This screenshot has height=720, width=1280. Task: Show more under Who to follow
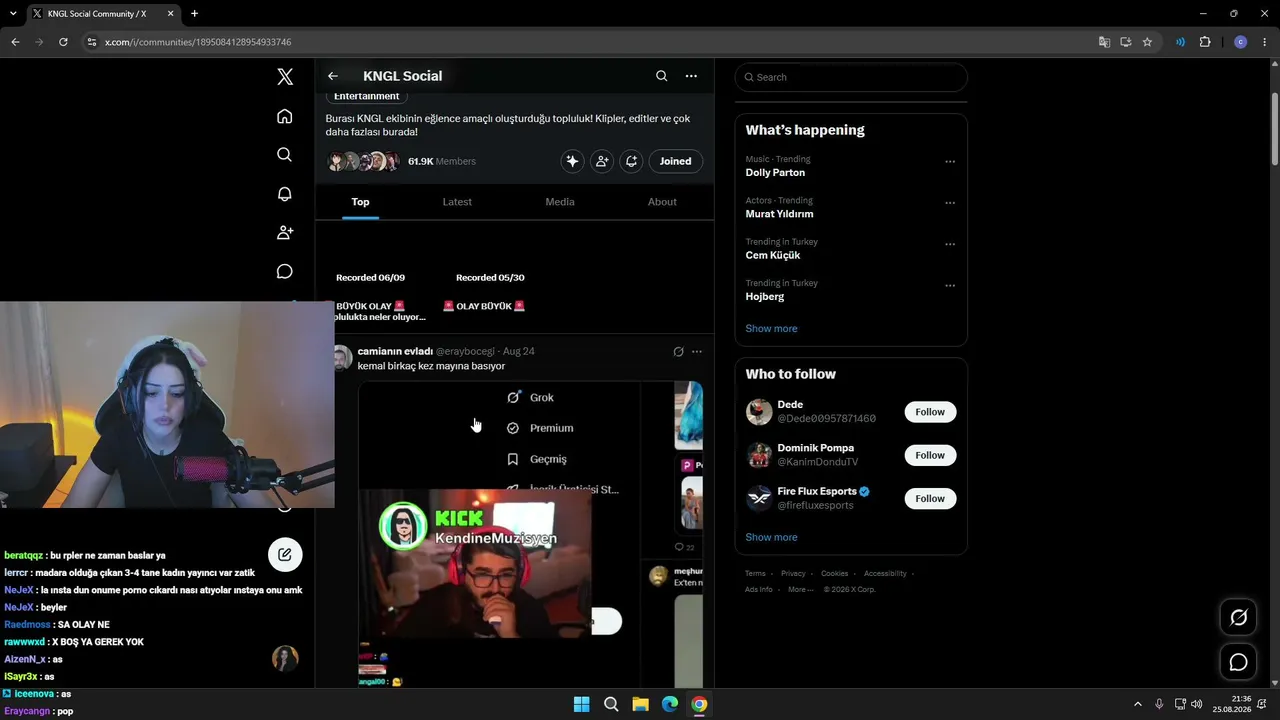point(771,537)
